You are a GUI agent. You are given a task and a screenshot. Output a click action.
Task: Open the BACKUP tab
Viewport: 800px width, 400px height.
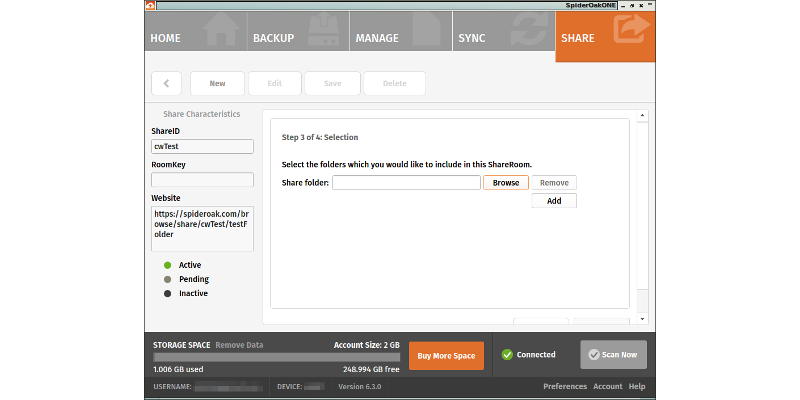[273, 38]
